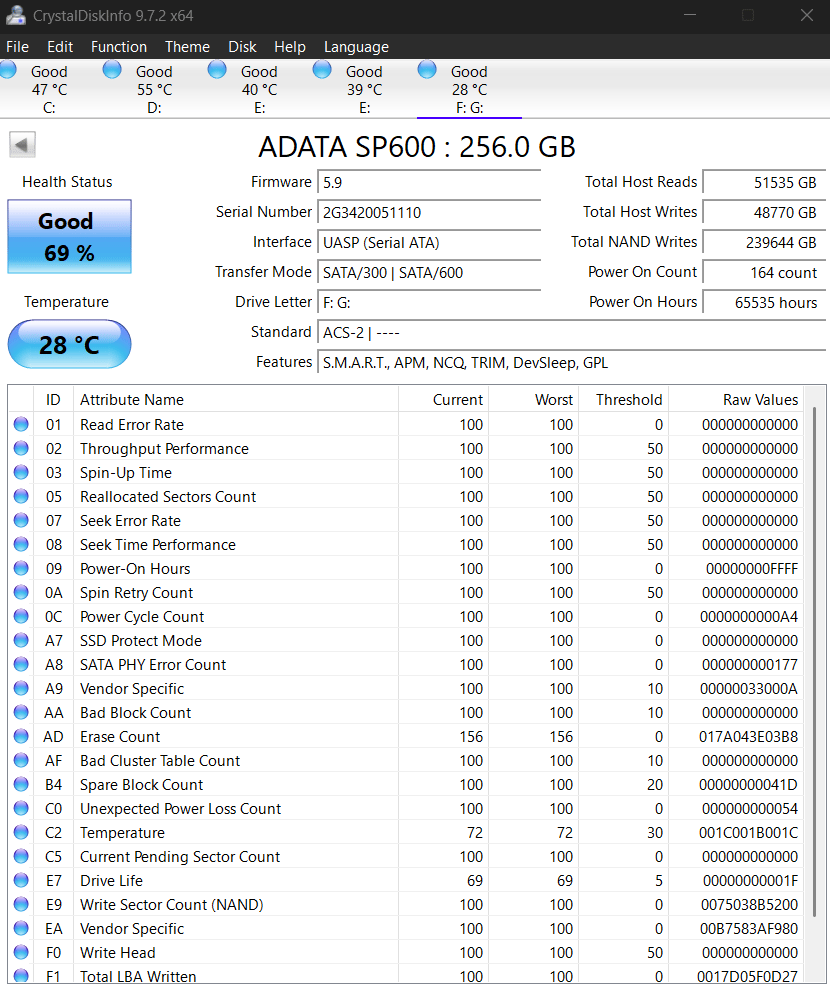Select the 39 °C E: disk orb
830x991 pixels.
[322, 69]
